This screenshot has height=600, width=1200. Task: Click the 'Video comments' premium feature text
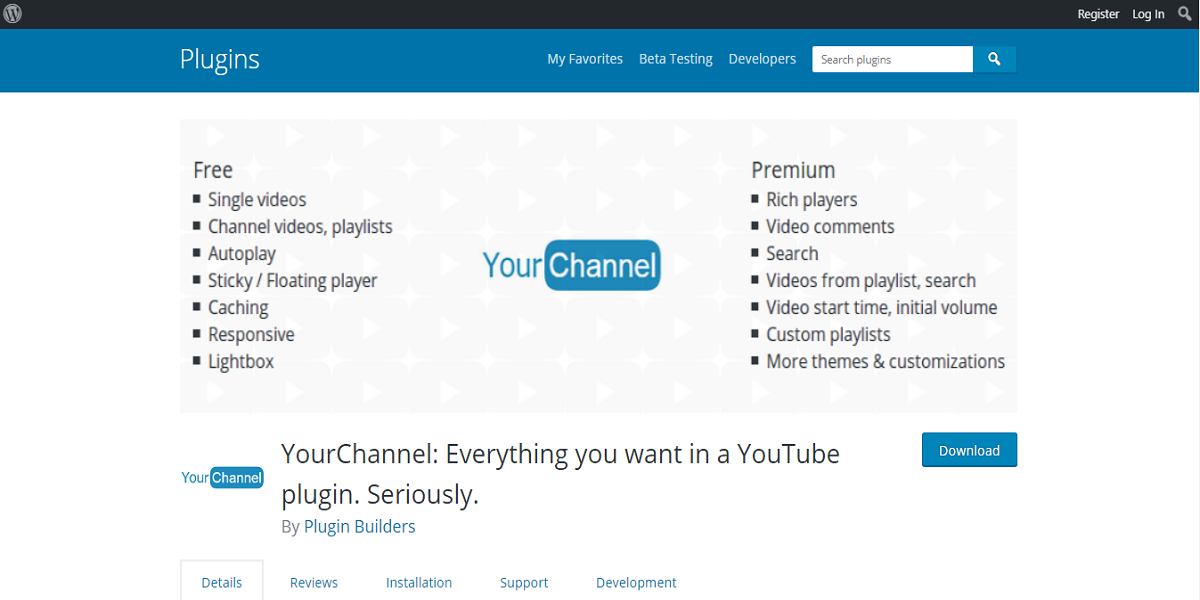pyautogui.click(x=830, y=227)
